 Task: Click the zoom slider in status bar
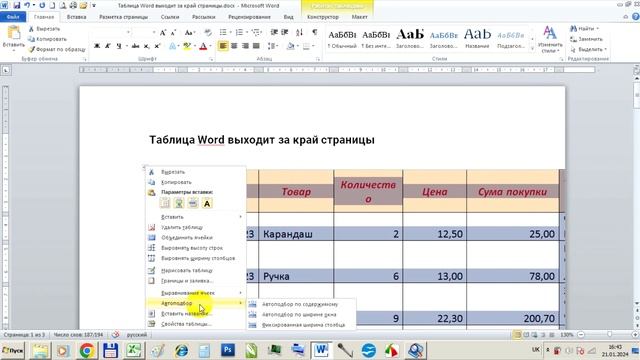[609, 335]
